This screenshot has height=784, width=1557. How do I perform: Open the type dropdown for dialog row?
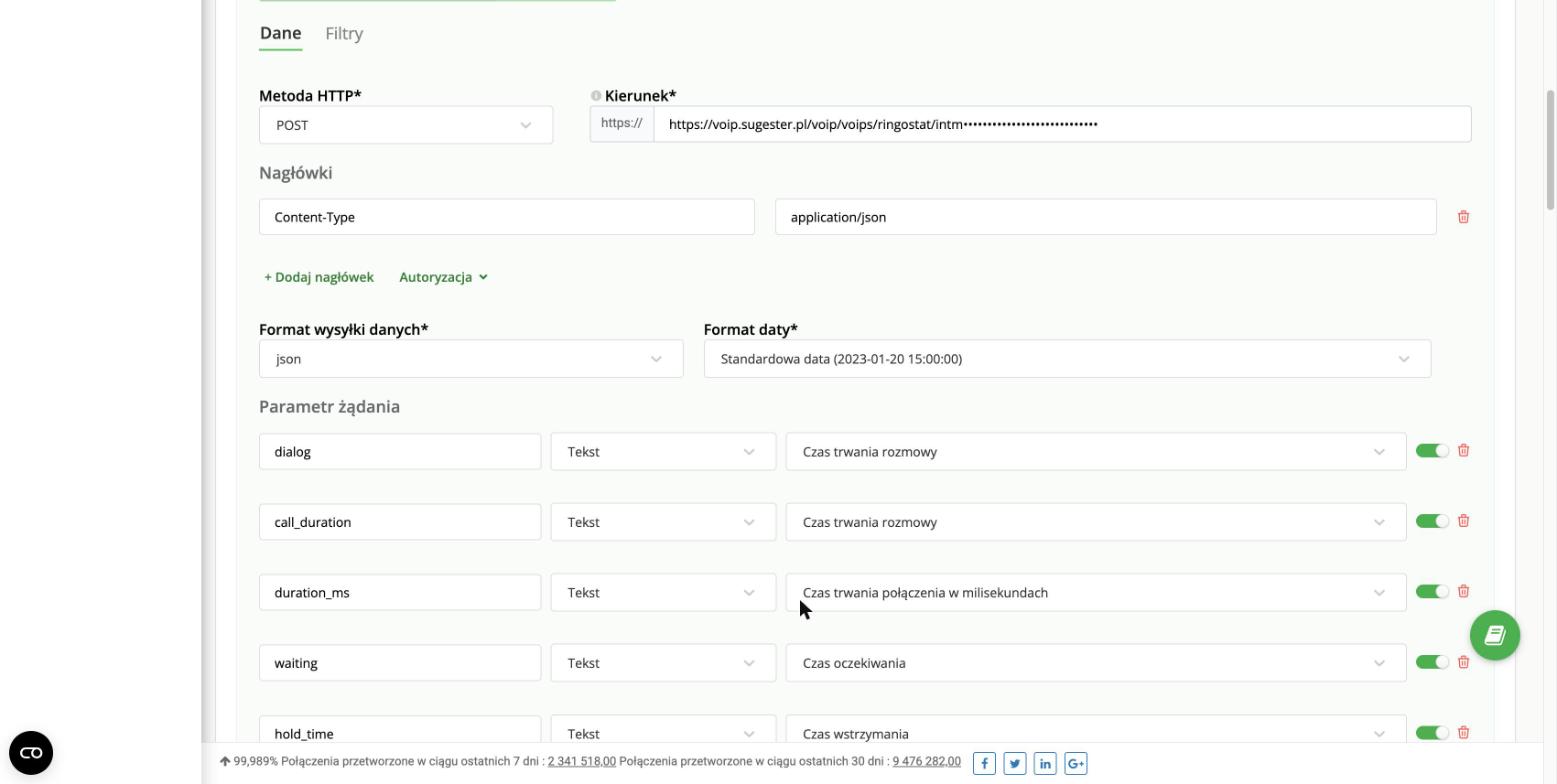(663, 452)
